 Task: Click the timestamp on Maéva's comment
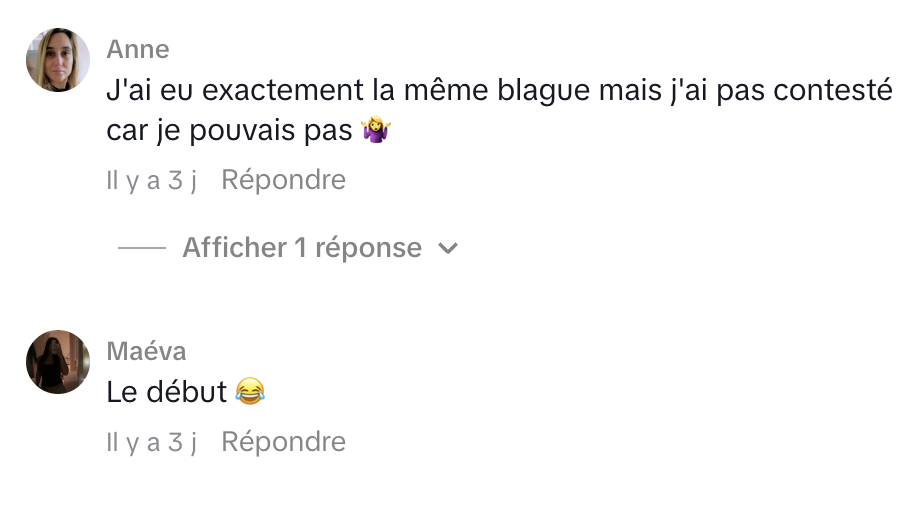click(x=152, y=442)
